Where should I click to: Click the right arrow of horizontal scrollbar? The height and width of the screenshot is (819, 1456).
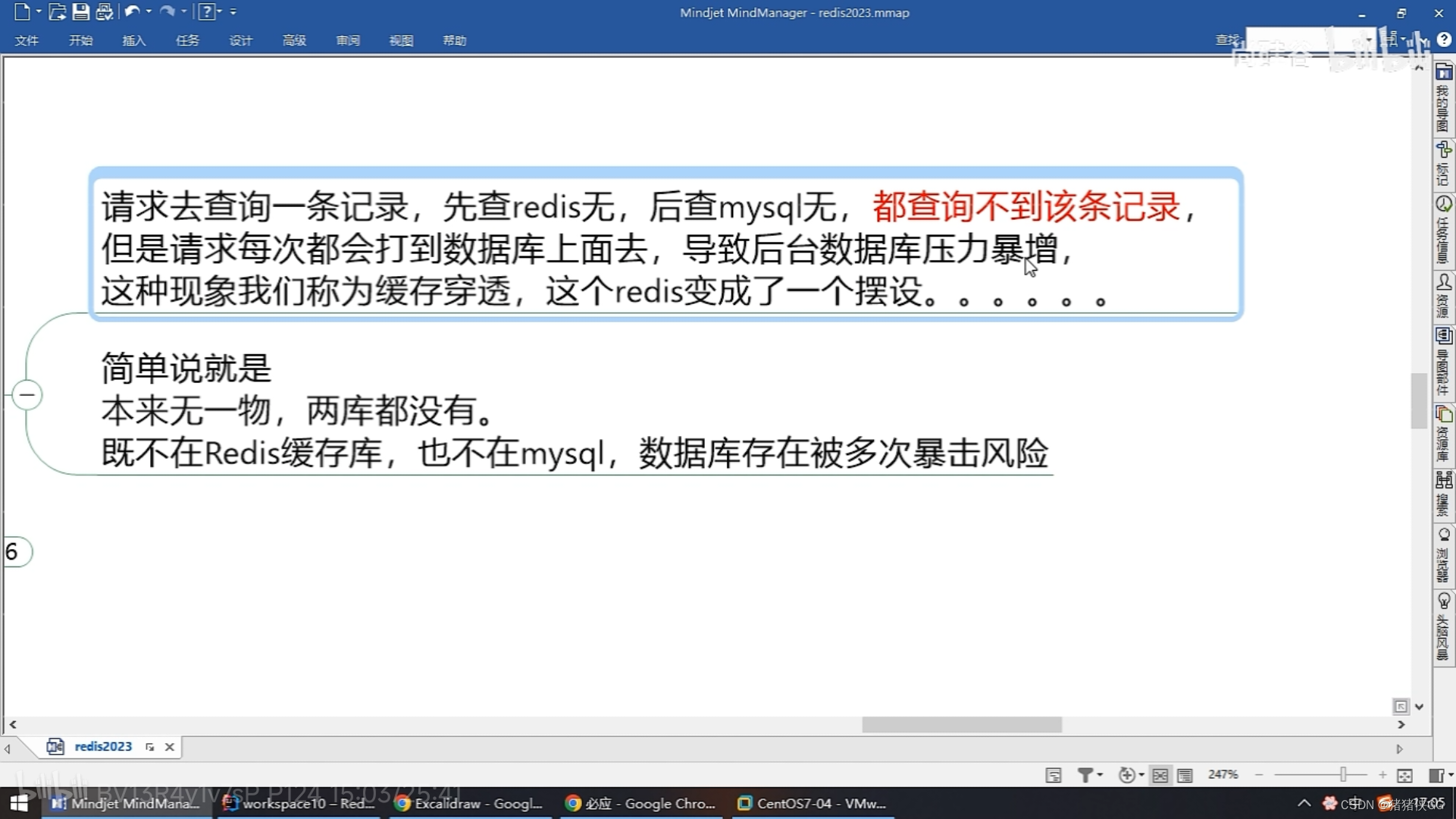click(x=1401, y=725)
